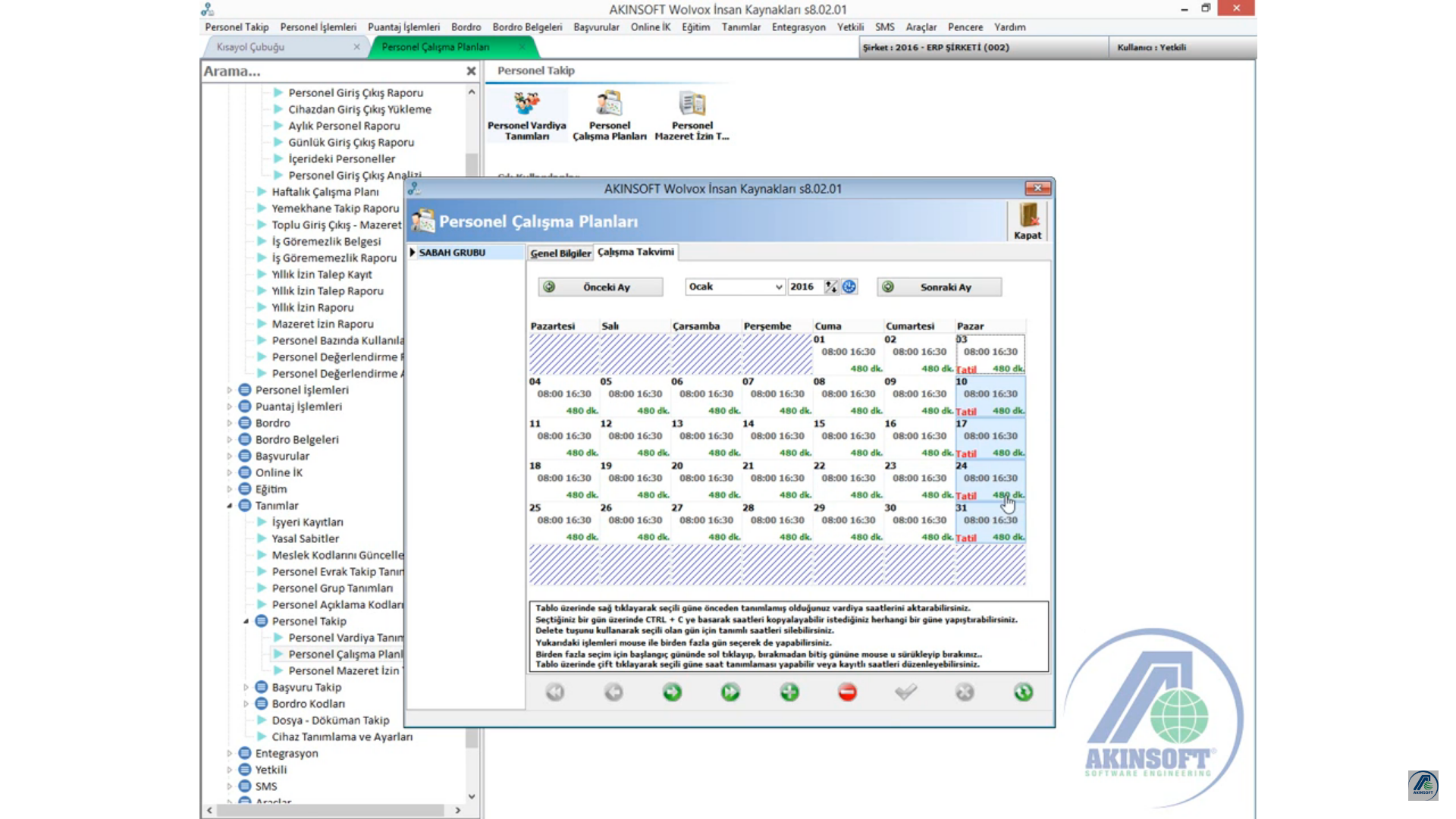Click the Sonraki Ay button
Viewport: 1456px width, 819px height.
coord(940,287)
